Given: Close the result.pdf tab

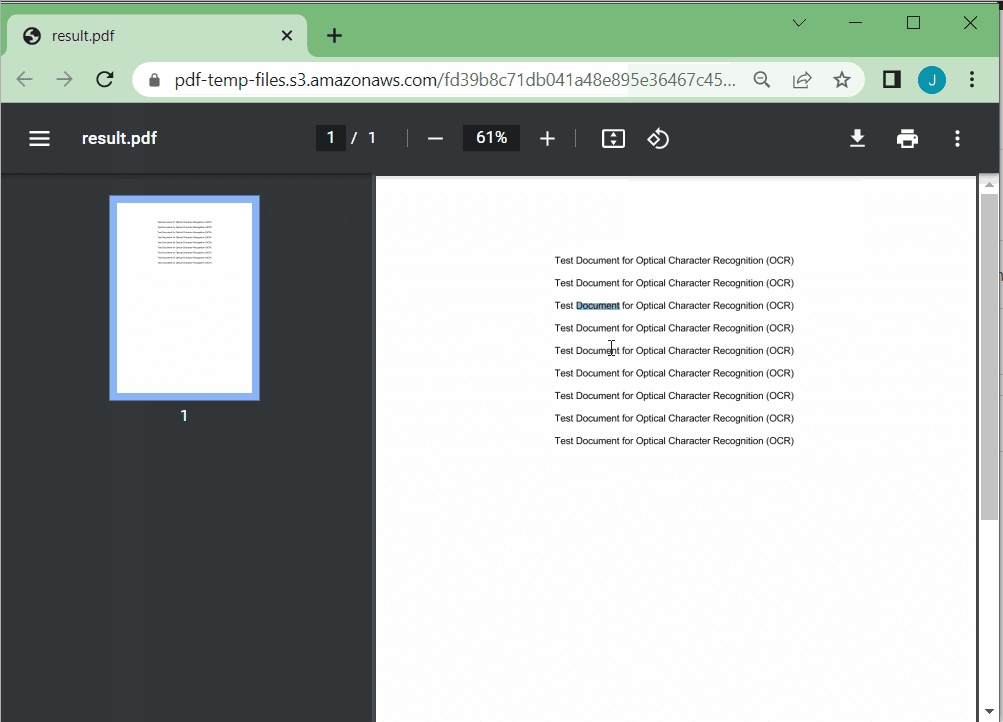Looking at the screenshot, I should coord(287,36).
